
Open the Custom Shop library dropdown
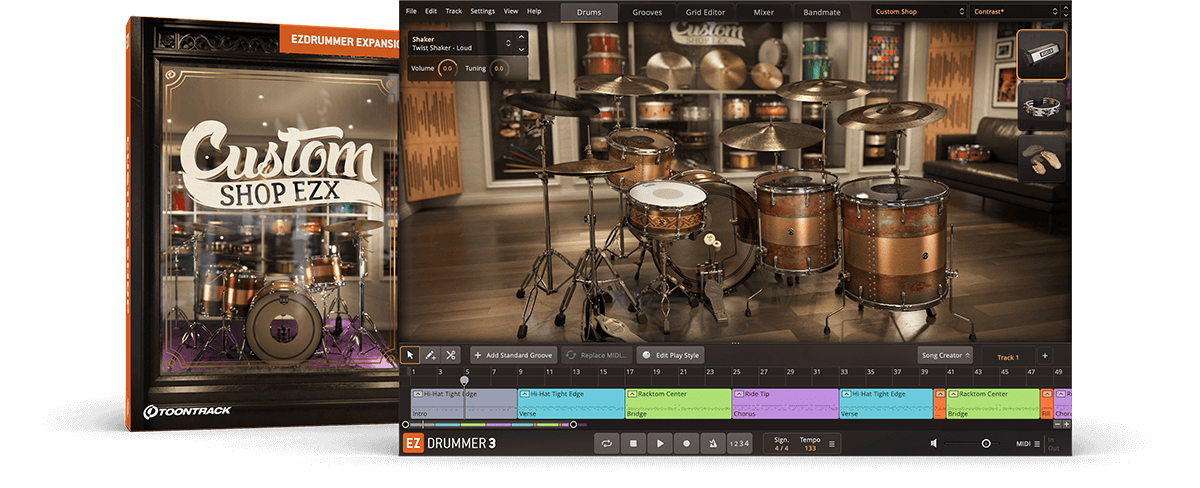(x=916, y=11)
